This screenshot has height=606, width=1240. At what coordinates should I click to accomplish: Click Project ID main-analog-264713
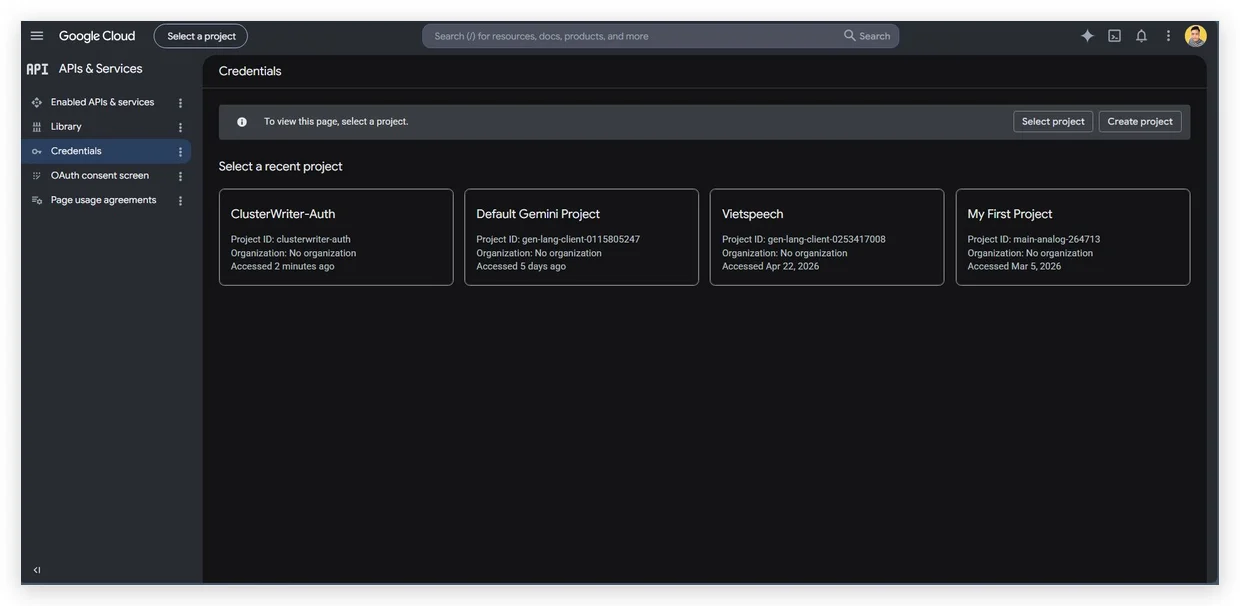click(1034, 240)
